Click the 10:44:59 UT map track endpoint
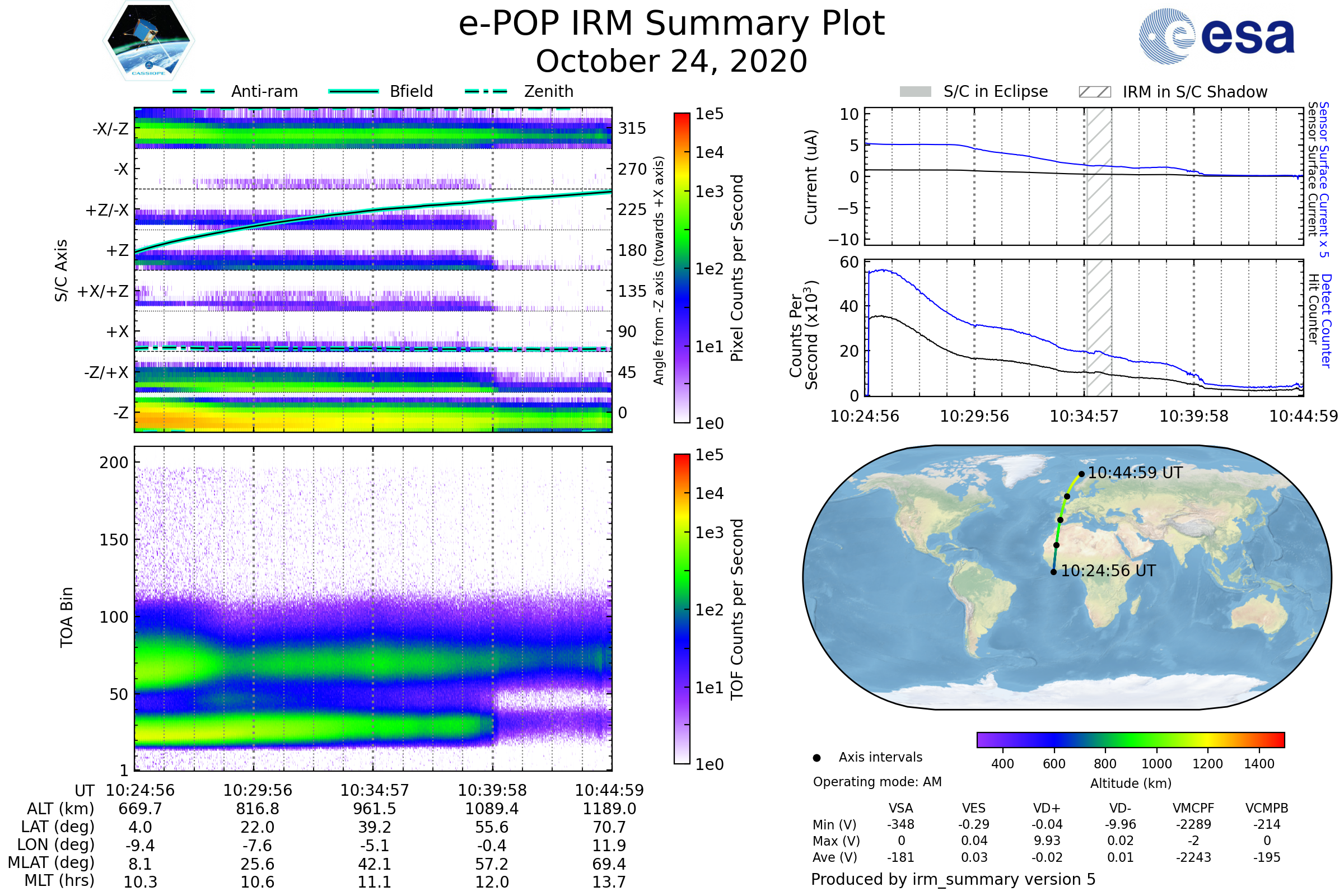The width and height of the screenshot is (1344, 896). [1081, 474]
